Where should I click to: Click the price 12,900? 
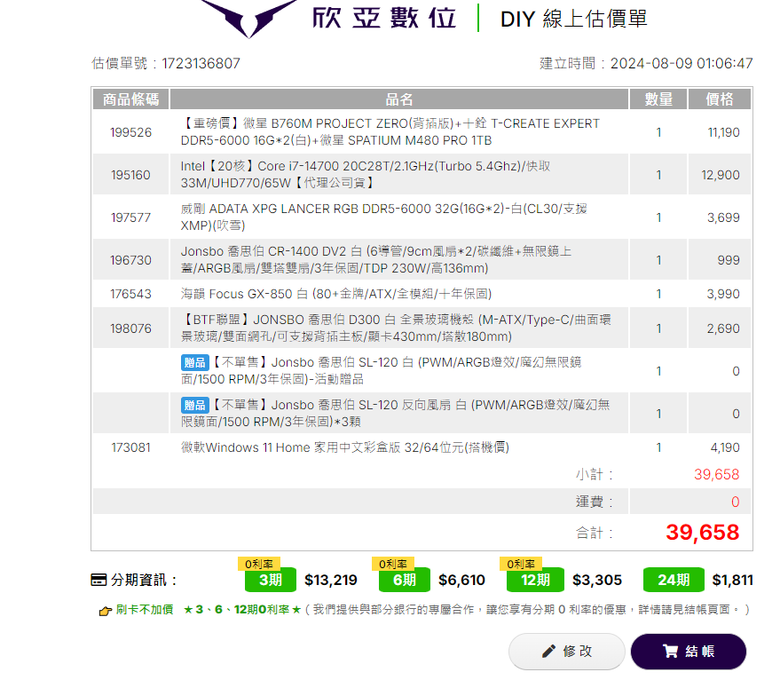(x=720, y=175)
